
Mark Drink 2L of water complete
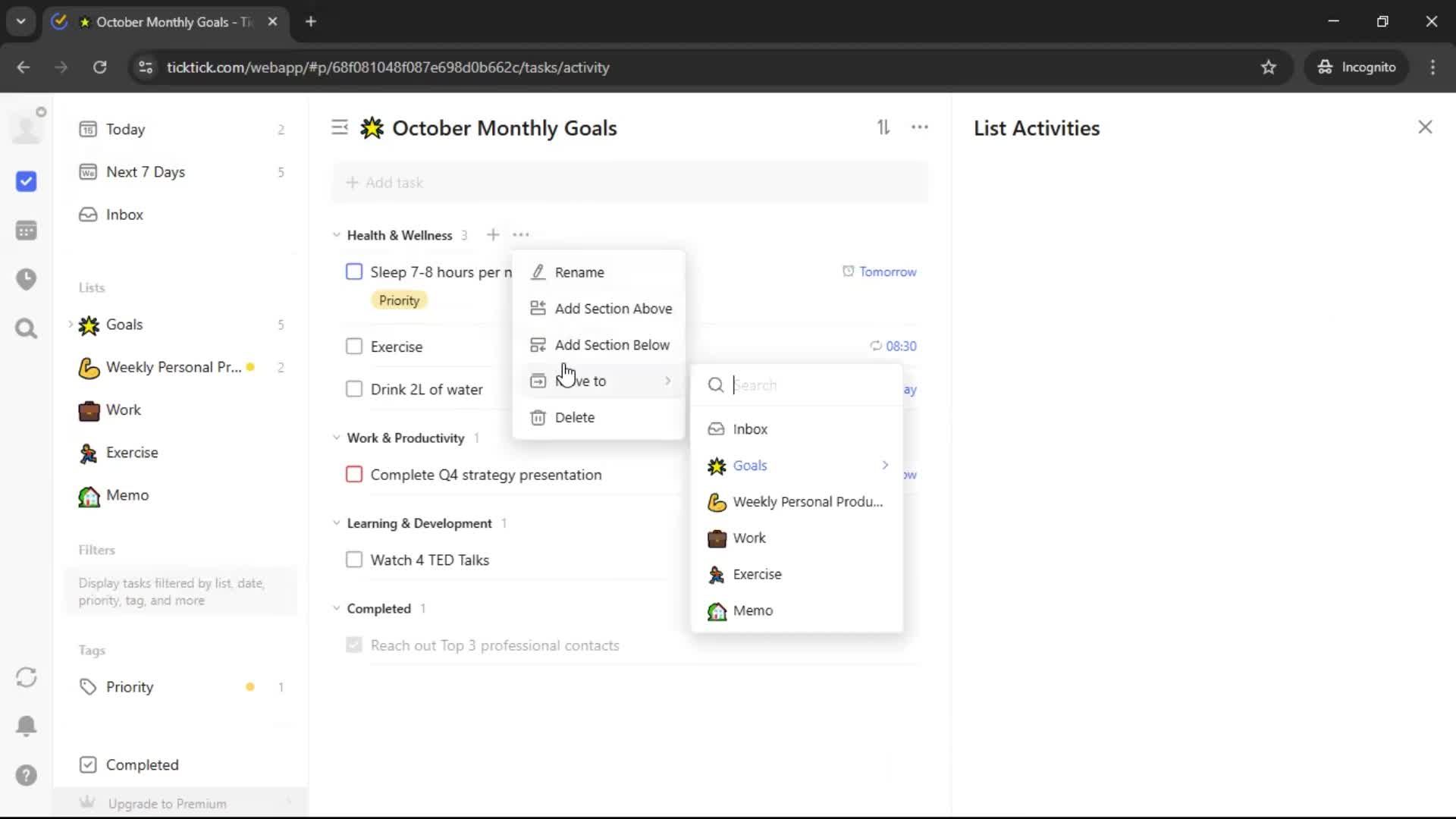(x=354, y=389)
